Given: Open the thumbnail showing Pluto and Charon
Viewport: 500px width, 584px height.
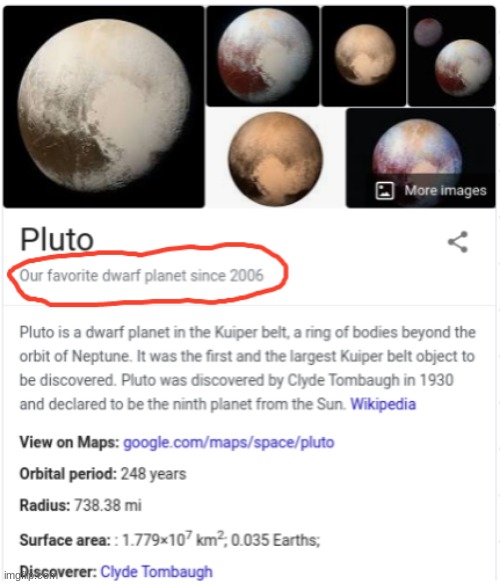Looking at the screenshot, I should coord(452,56).
